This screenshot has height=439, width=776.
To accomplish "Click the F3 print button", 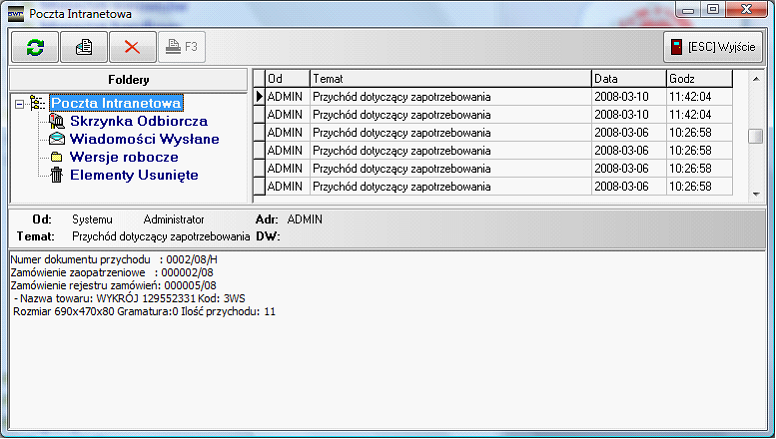I will point(183,47).
